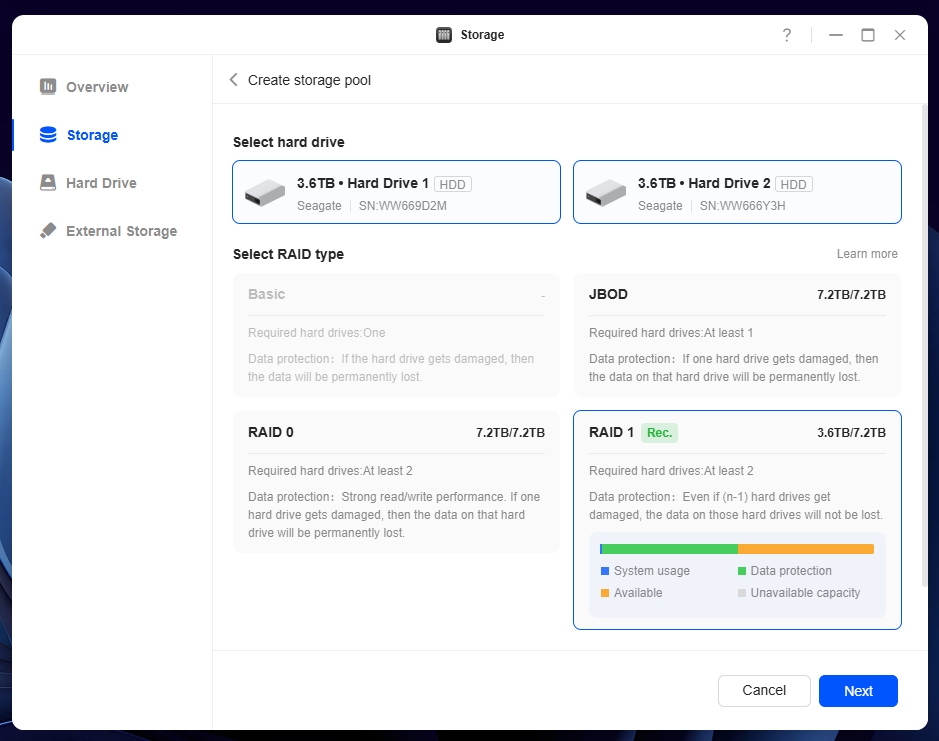Open the Overview menu item
939x741 pixels.
(97, 87)
